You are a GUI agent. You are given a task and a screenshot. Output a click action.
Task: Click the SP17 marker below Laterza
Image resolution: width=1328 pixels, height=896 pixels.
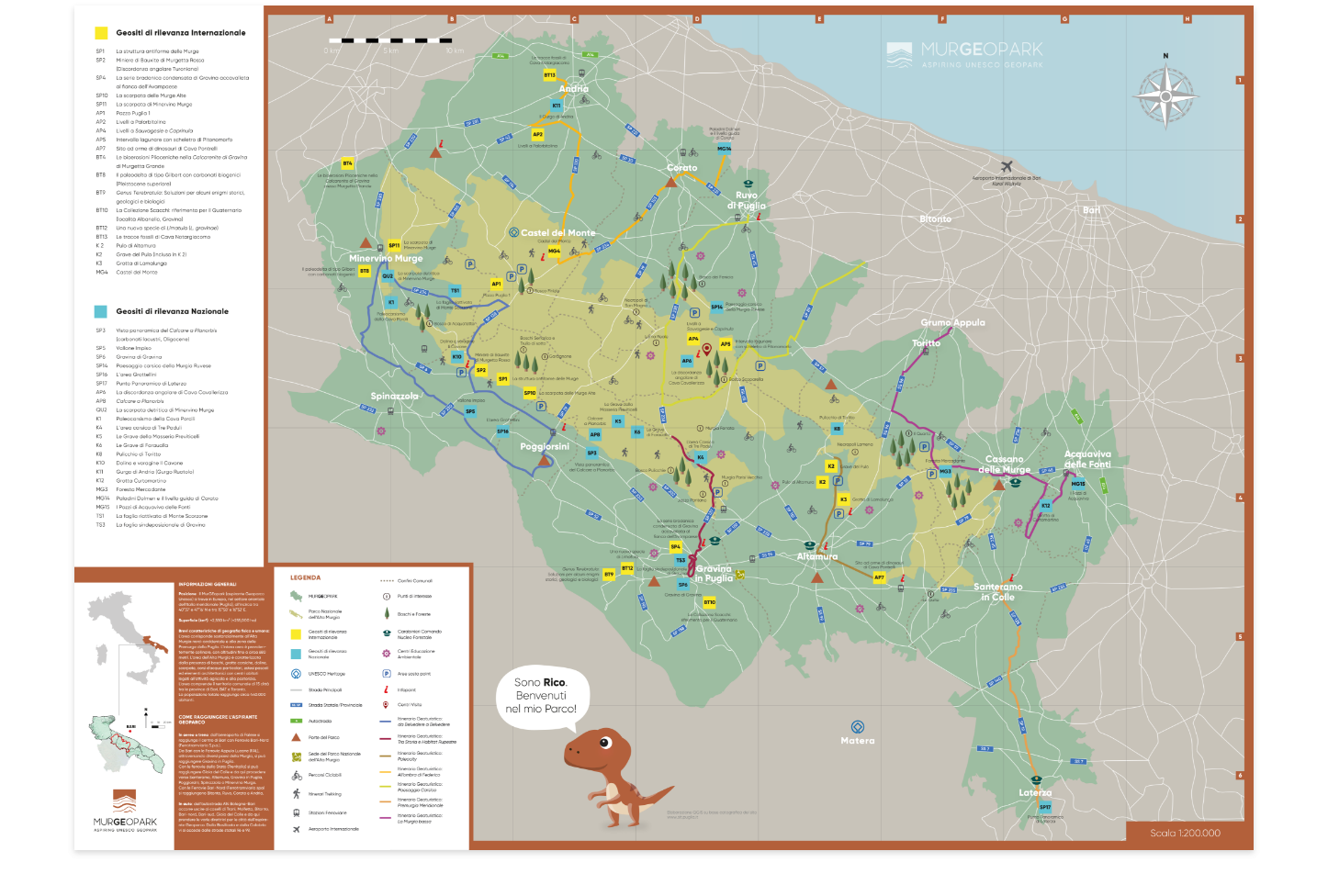click(1045, 808)
